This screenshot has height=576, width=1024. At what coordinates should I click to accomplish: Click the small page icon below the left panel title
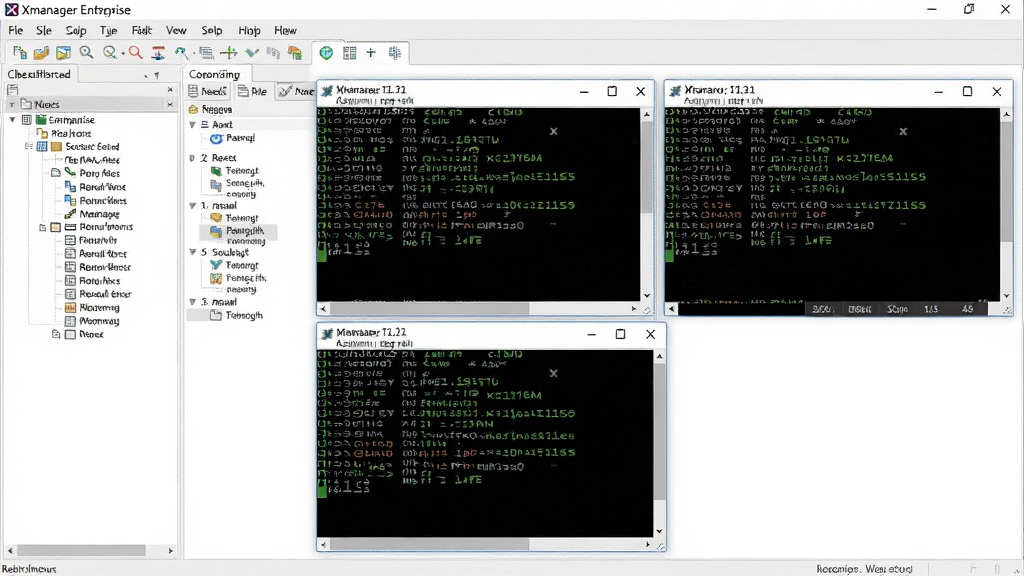(x=12, y=89)
